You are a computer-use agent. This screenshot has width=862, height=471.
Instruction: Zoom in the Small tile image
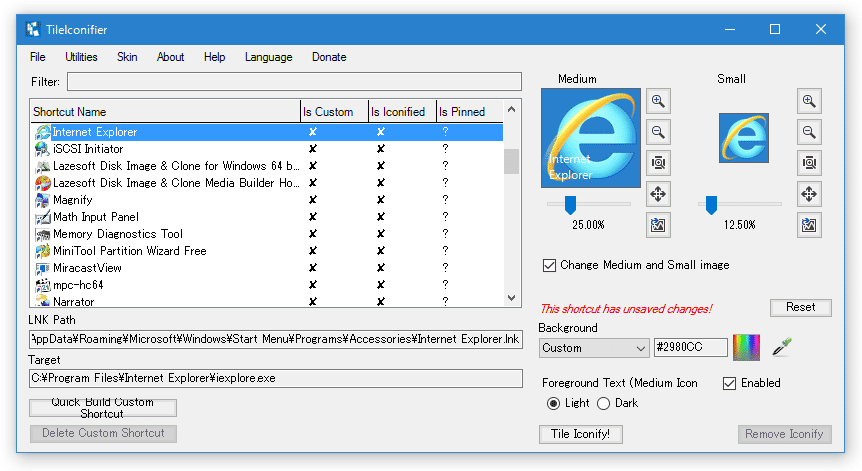[809, 101]
